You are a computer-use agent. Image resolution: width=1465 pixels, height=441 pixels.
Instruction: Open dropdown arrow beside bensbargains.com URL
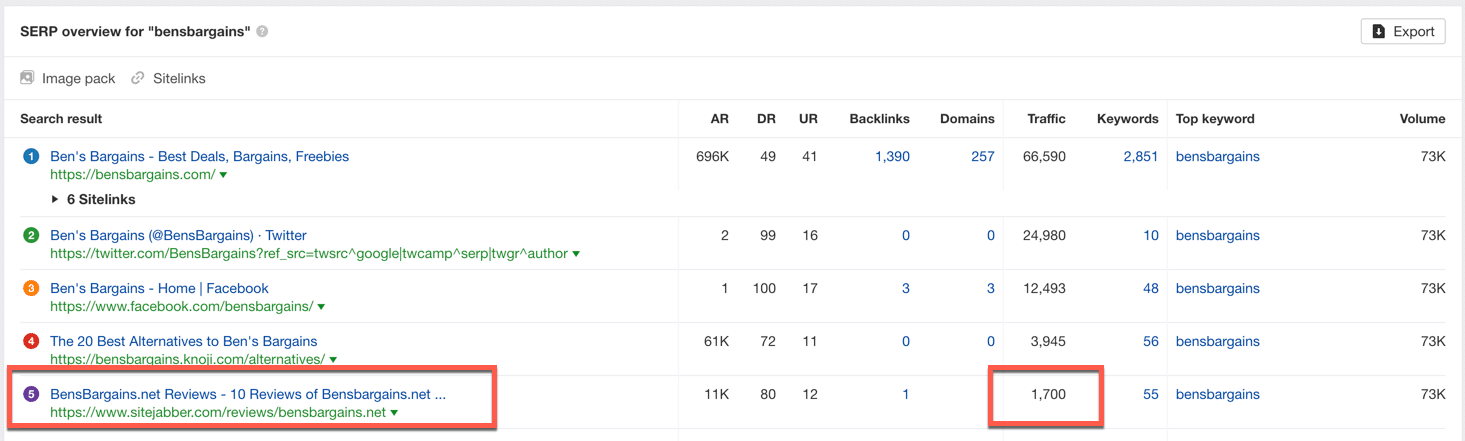(223, 175)
